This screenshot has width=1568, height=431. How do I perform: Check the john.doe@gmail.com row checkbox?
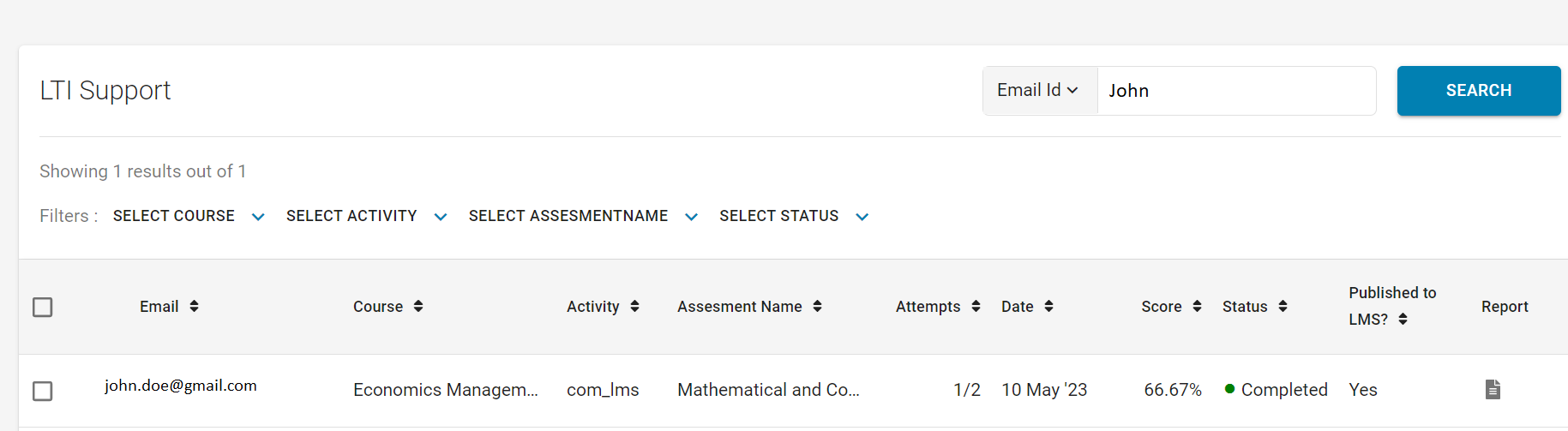(x=42, y=391)
